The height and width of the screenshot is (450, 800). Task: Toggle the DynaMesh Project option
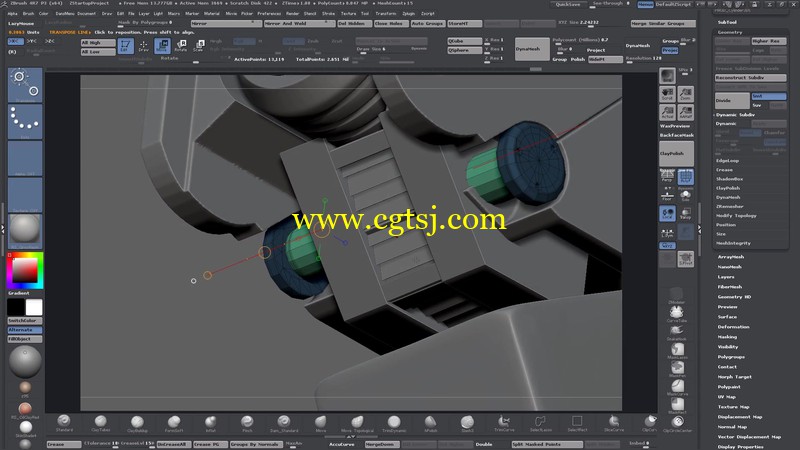coord(670,51)
